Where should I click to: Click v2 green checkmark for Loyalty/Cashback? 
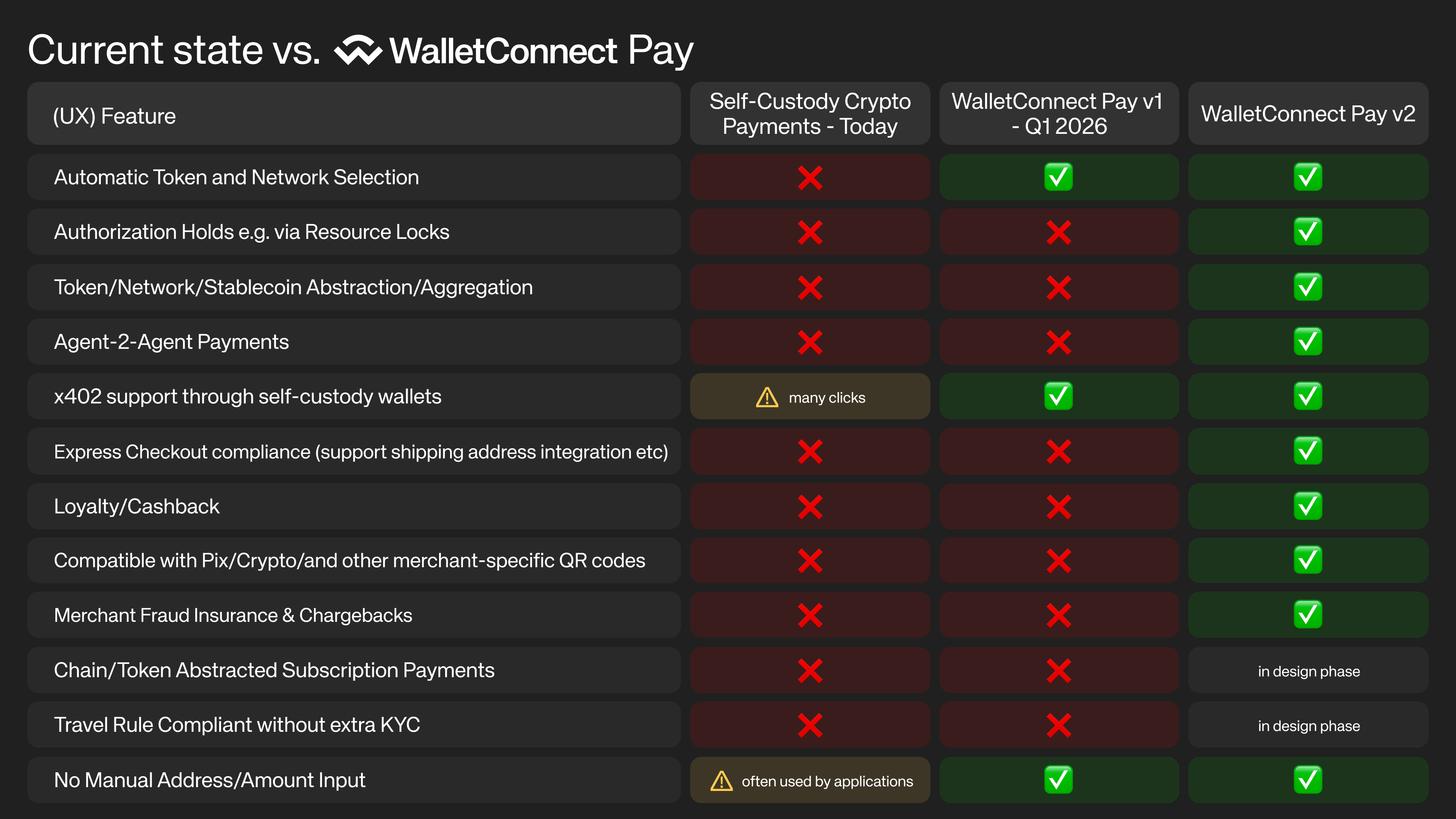pyautogui.click(x=1307, y=506)
